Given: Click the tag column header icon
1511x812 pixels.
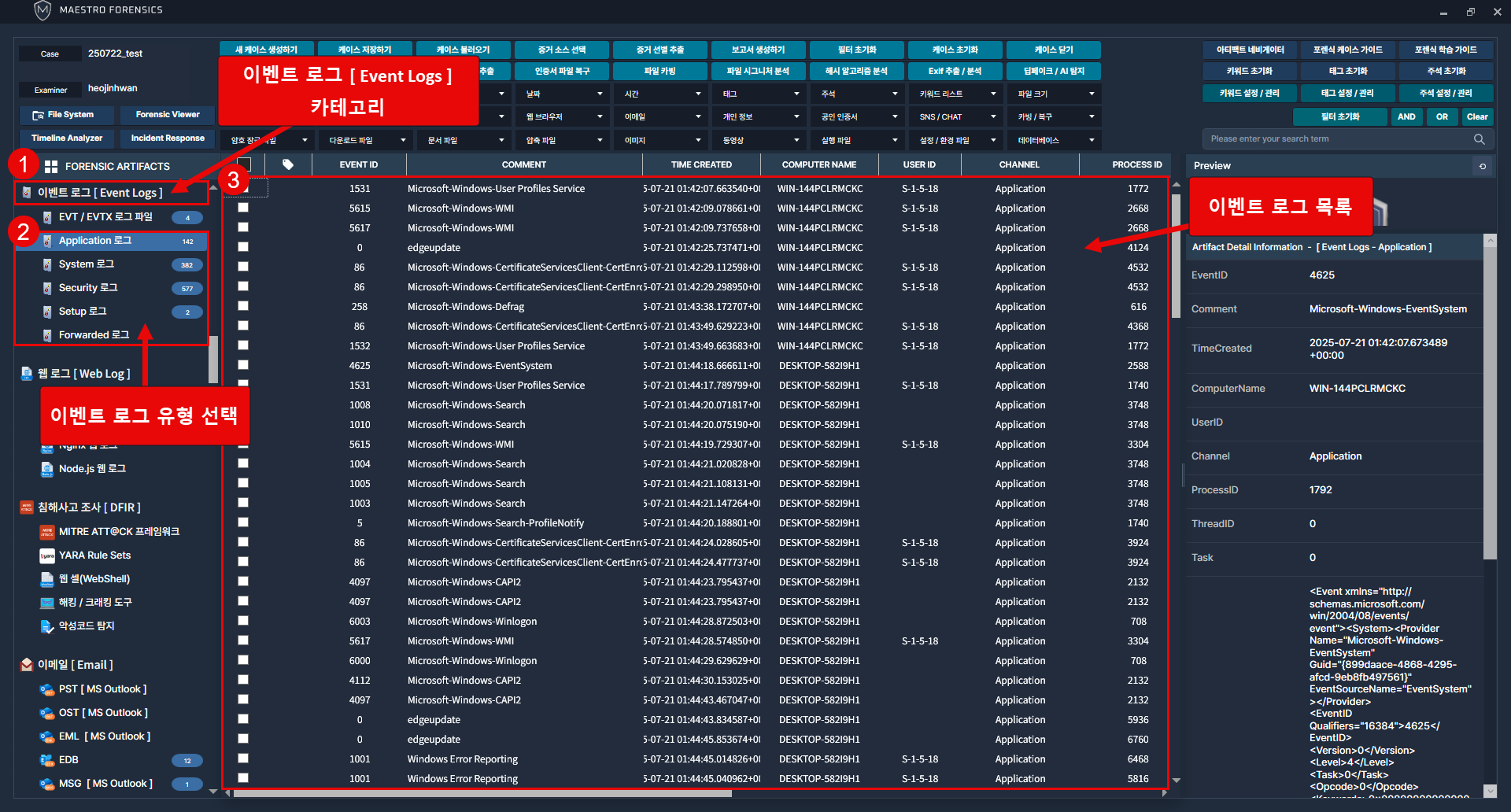Looking at the screenshot, I should [288, 164].
